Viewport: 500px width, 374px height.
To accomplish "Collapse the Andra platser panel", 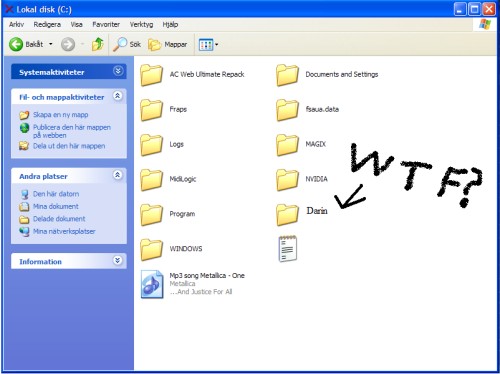I will [118, 175].
